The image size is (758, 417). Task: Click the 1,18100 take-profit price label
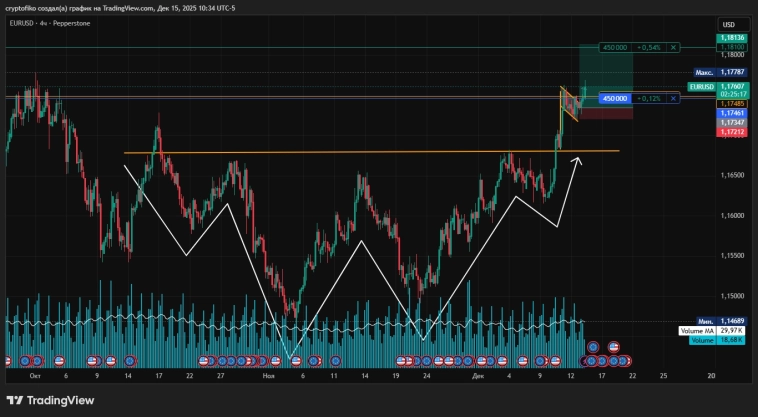pos(732,47)
